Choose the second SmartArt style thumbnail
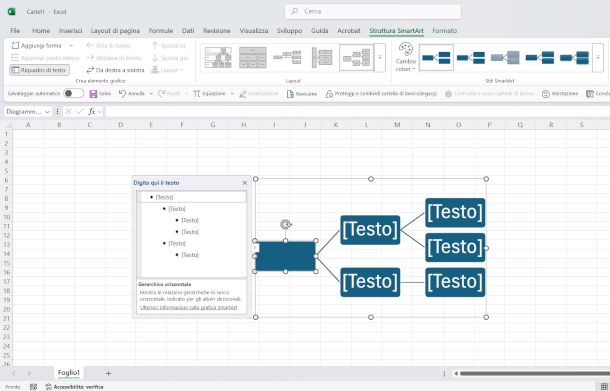 click(x=471, y=58)
